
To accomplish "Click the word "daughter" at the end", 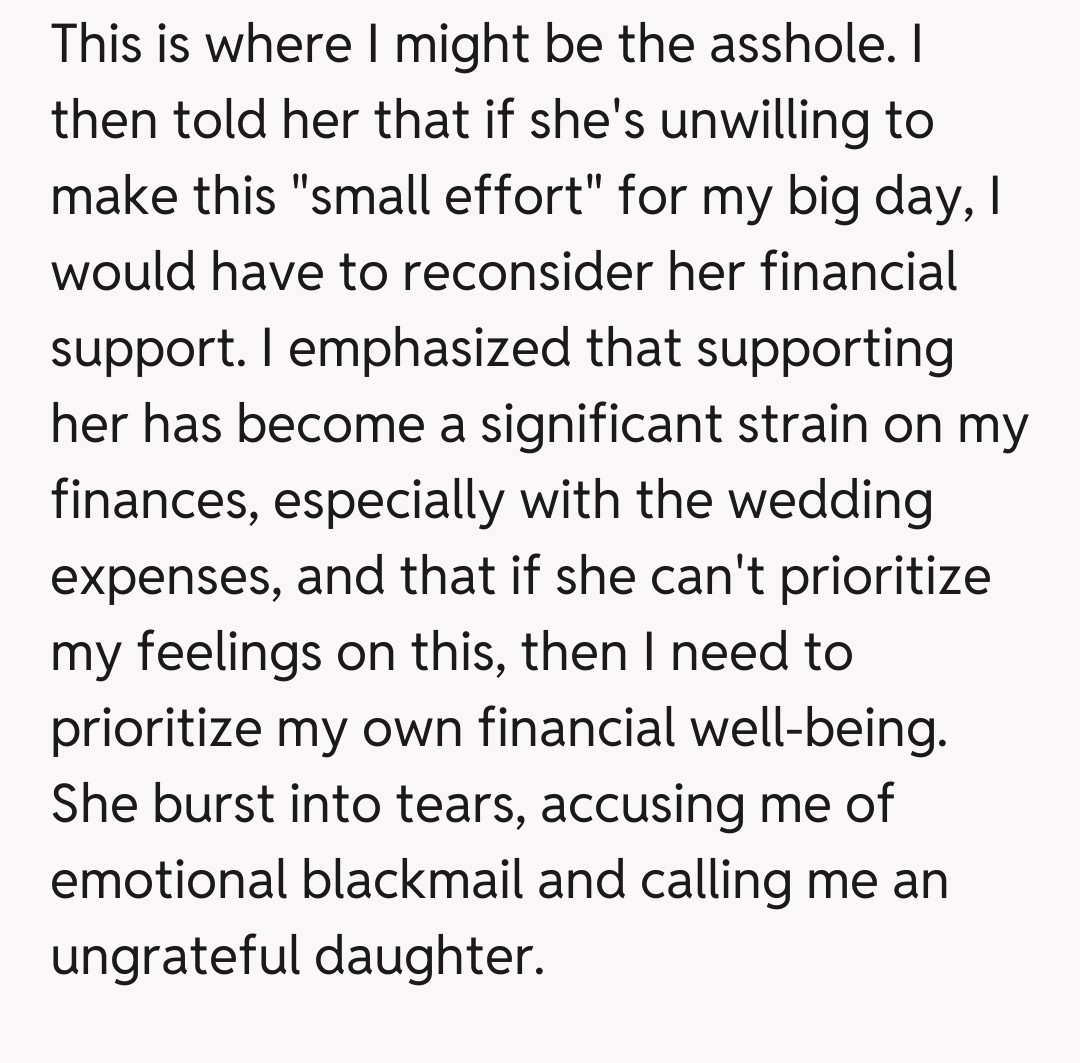I will coord(429,956).
